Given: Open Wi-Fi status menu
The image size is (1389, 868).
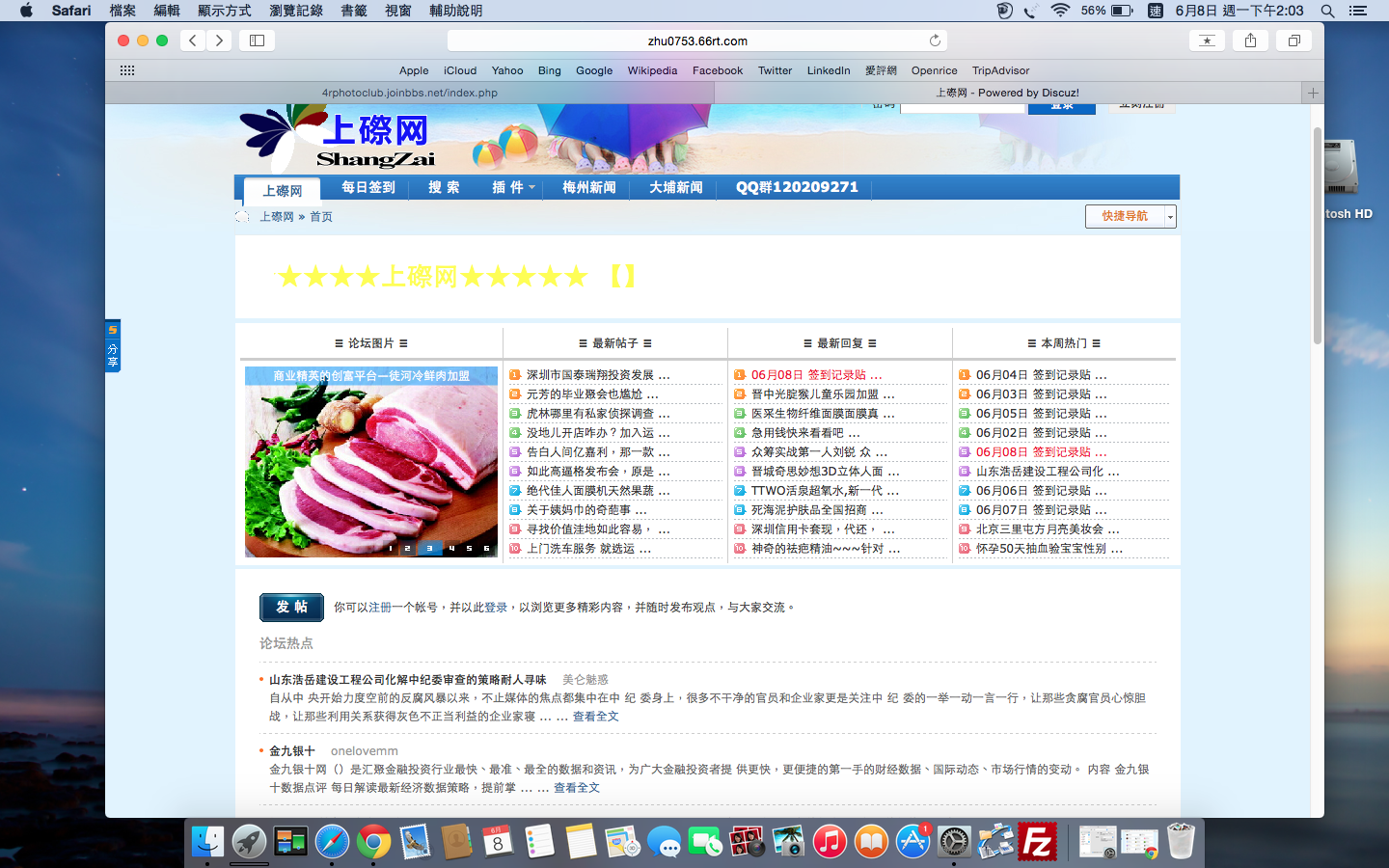Looking at the screenshot, I should (1060, 11).
